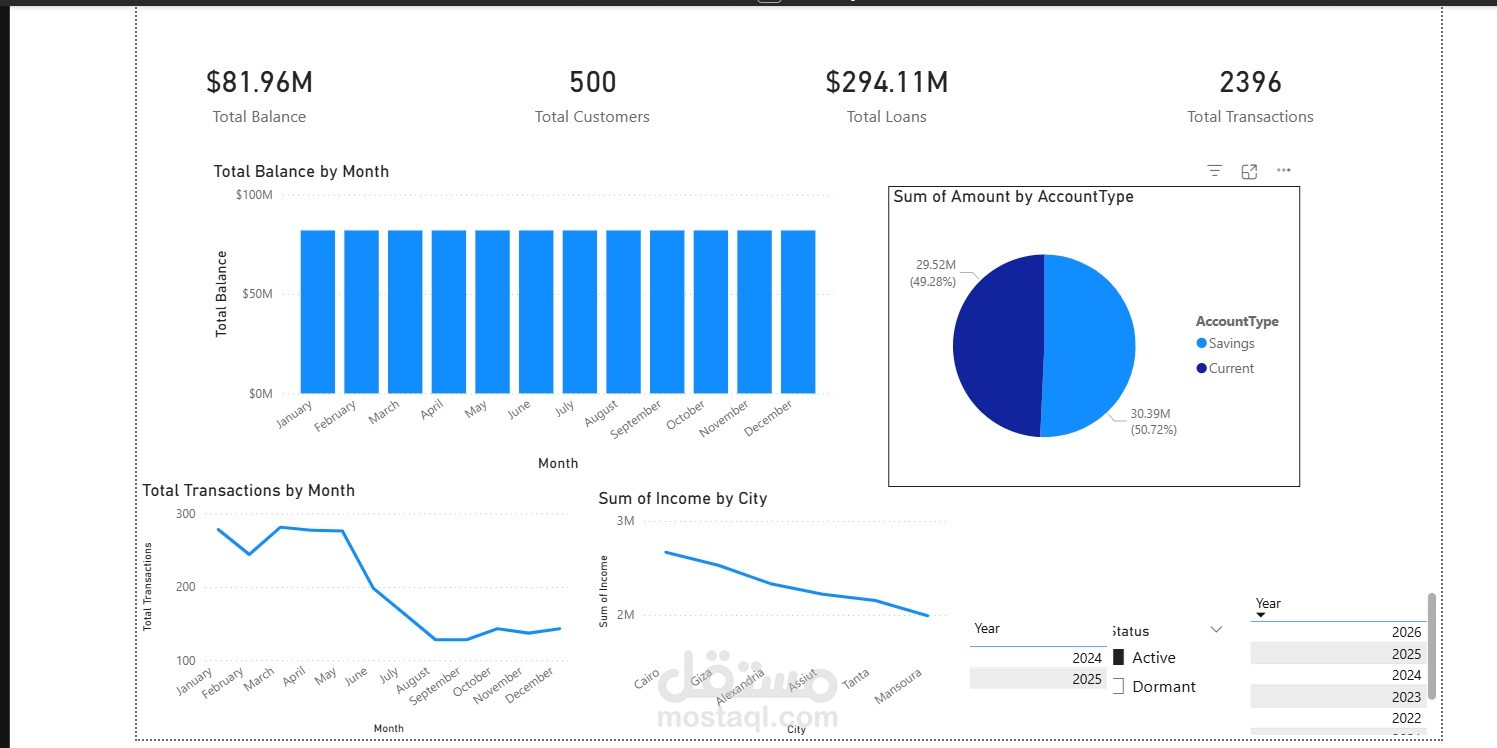This screenshot has width=1497, height=748.
Task: Select the July bar in Total Balance chart
Action: [x=580, y=312]
